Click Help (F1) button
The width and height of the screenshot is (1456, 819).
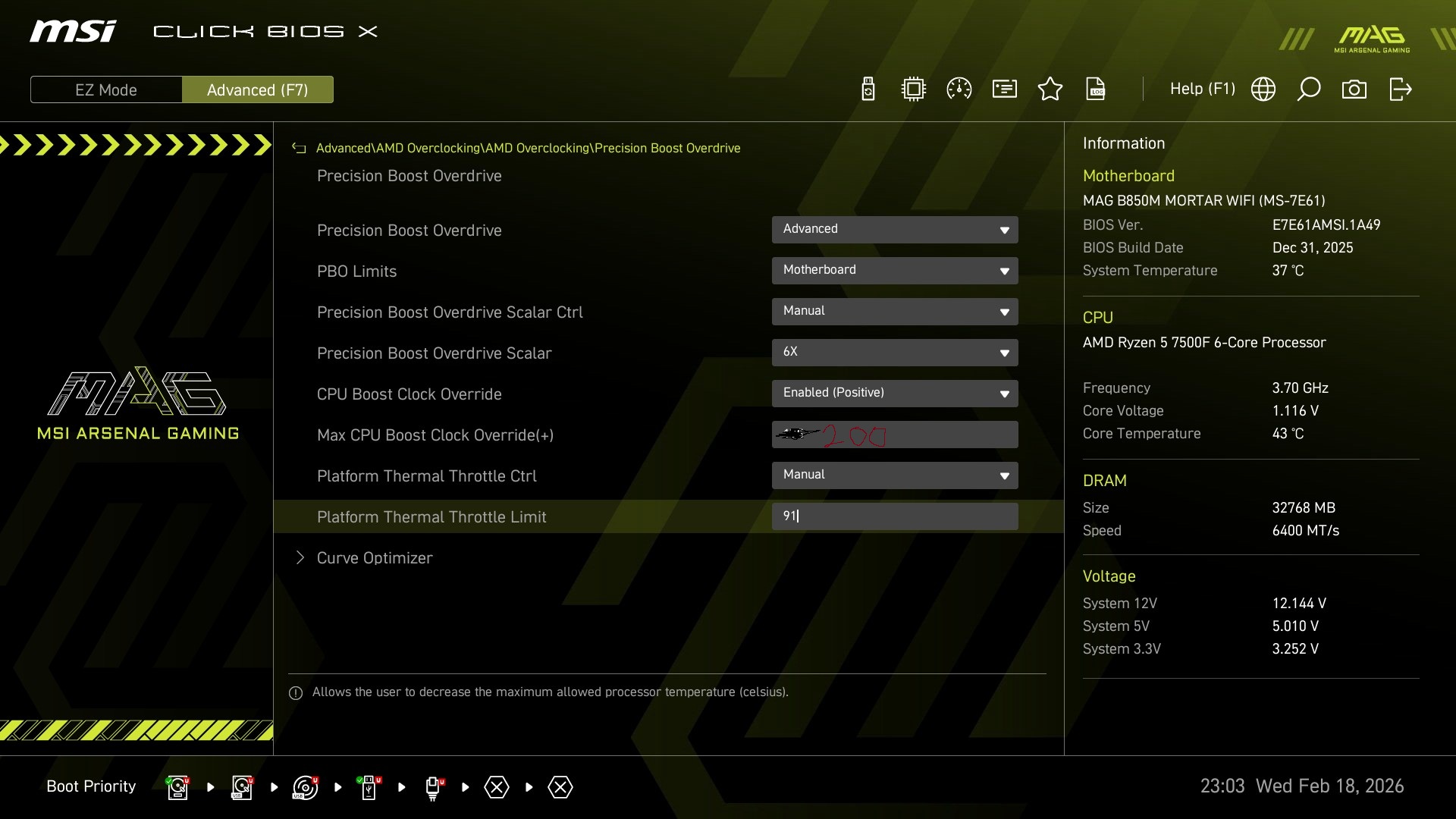pyautogui.click(x=1202, y=89)
